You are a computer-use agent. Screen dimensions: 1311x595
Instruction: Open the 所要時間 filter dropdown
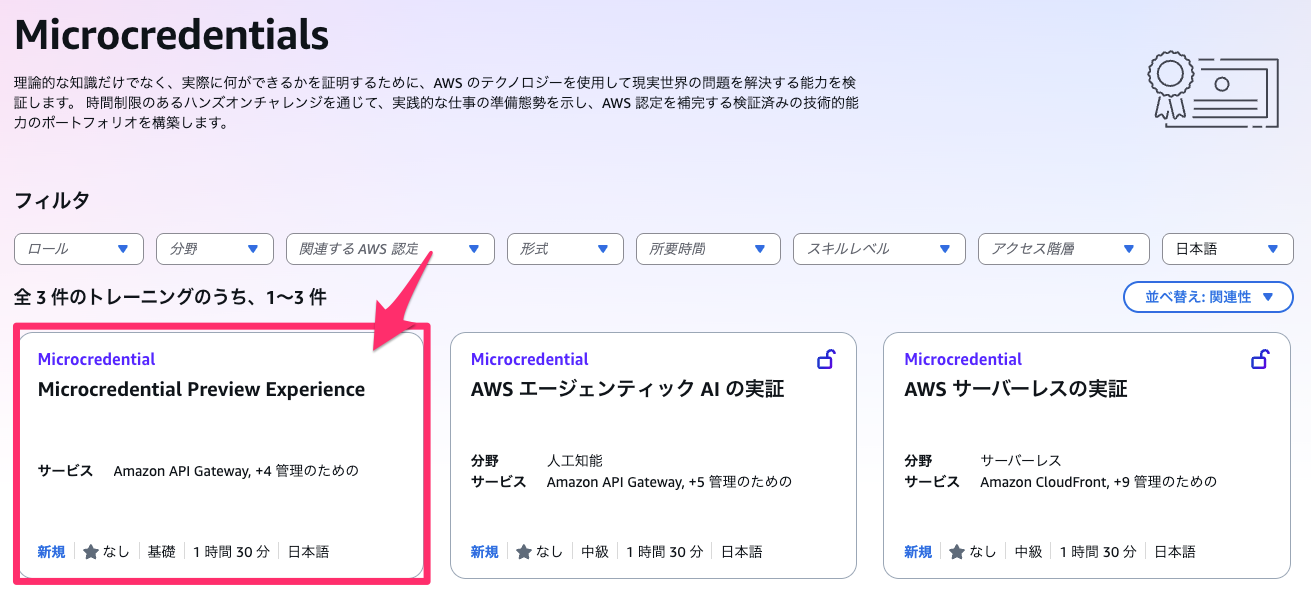click(708, 249)
